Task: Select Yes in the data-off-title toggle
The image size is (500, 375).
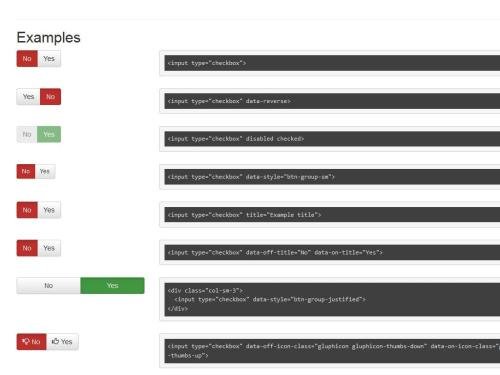Action: pyautogui.click(x=49, y=248)
